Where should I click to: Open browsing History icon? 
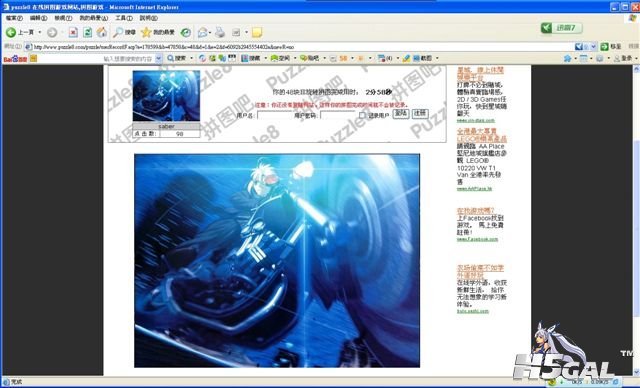pos(186,32)
